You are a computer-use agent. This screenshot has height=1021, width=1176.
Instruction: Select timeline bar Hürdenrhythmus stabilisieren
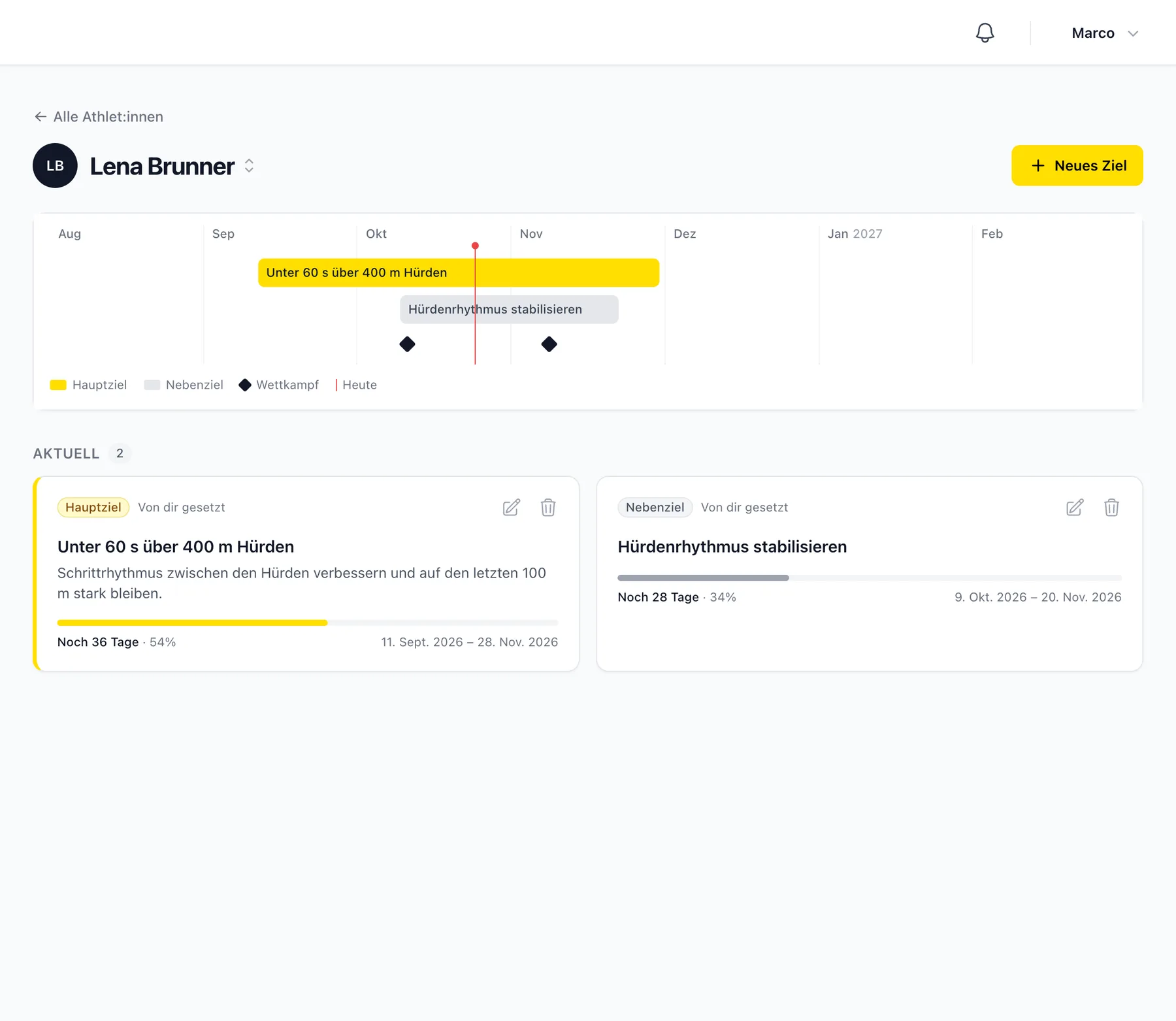coord(509,309)
